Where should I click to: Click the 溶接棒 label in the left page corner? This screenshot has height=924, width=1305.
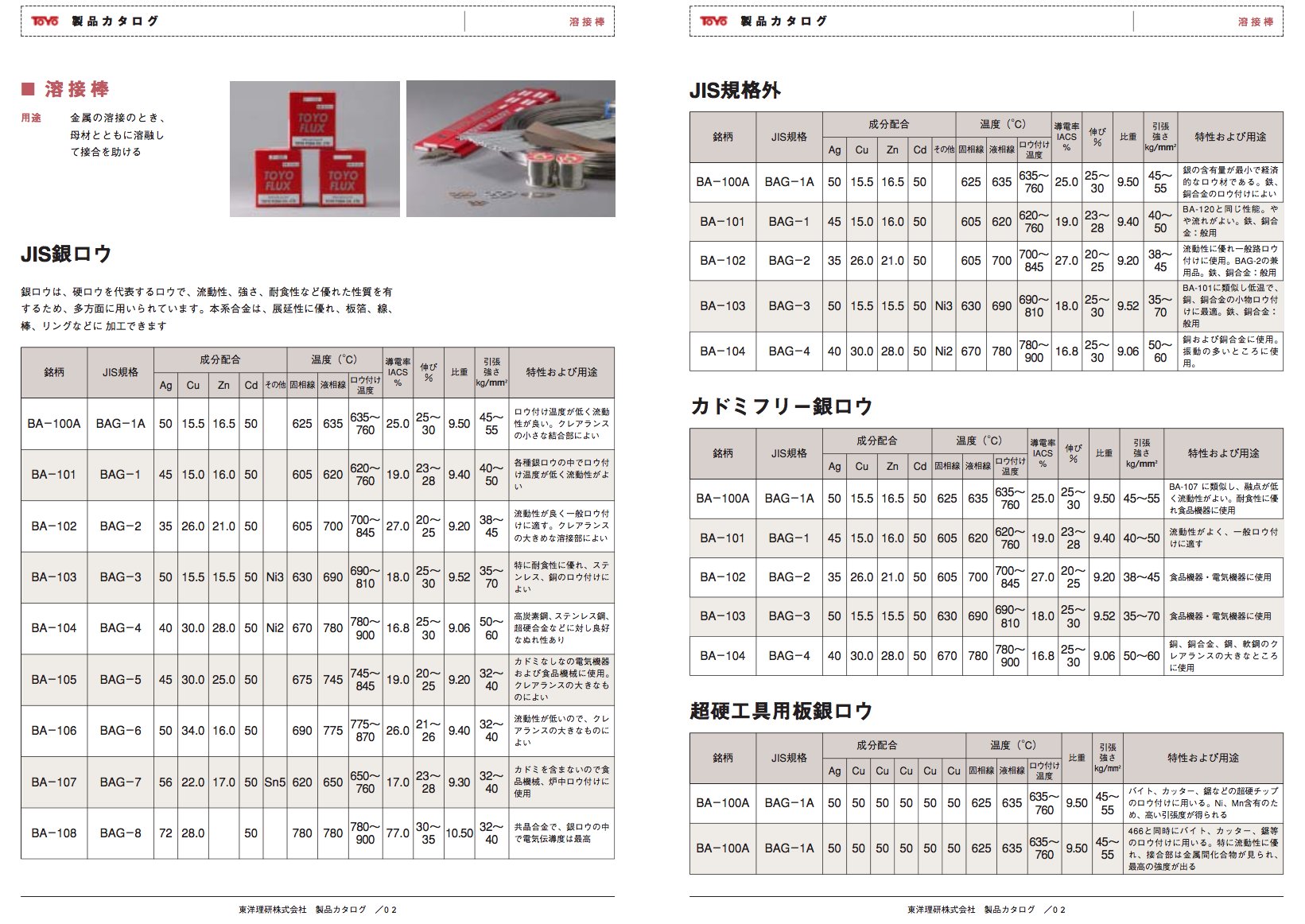pos(588,23)
